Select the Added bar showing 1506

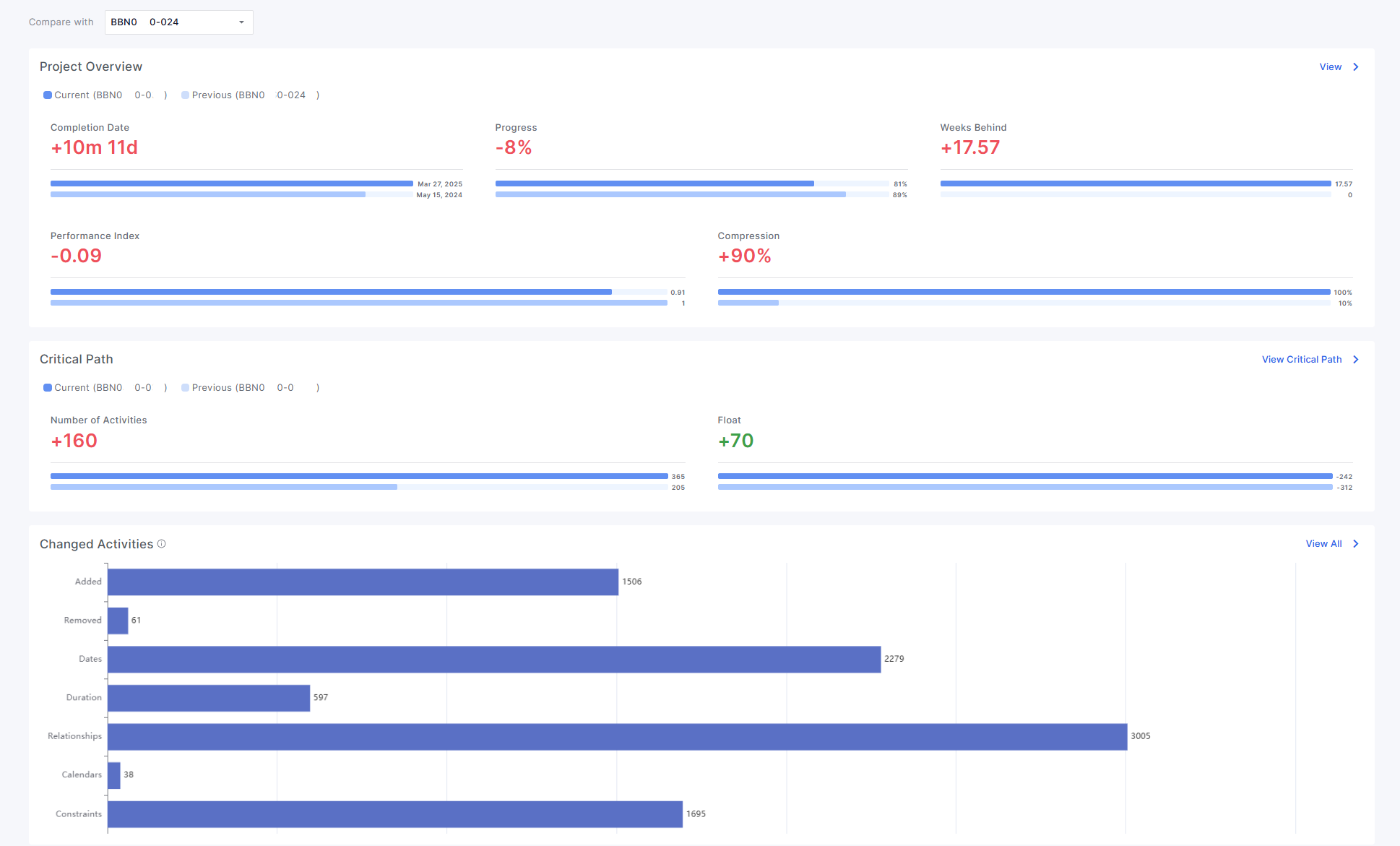363,582
